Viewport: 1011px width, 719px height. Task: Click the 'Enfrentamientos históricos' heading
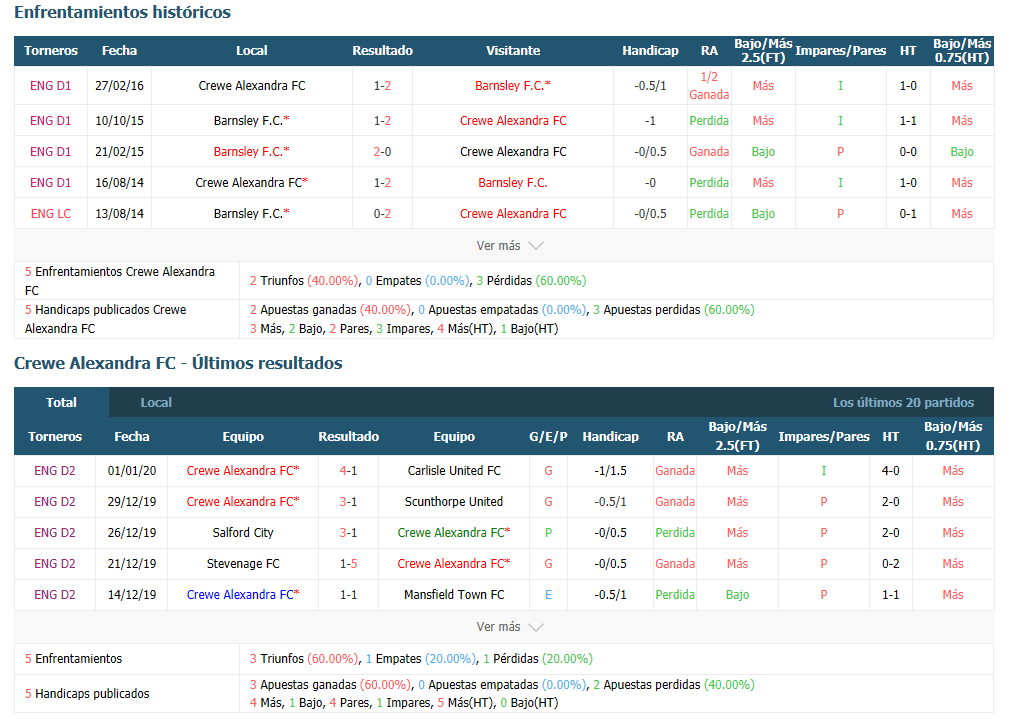pyautogui.click(x=123, y=12)
